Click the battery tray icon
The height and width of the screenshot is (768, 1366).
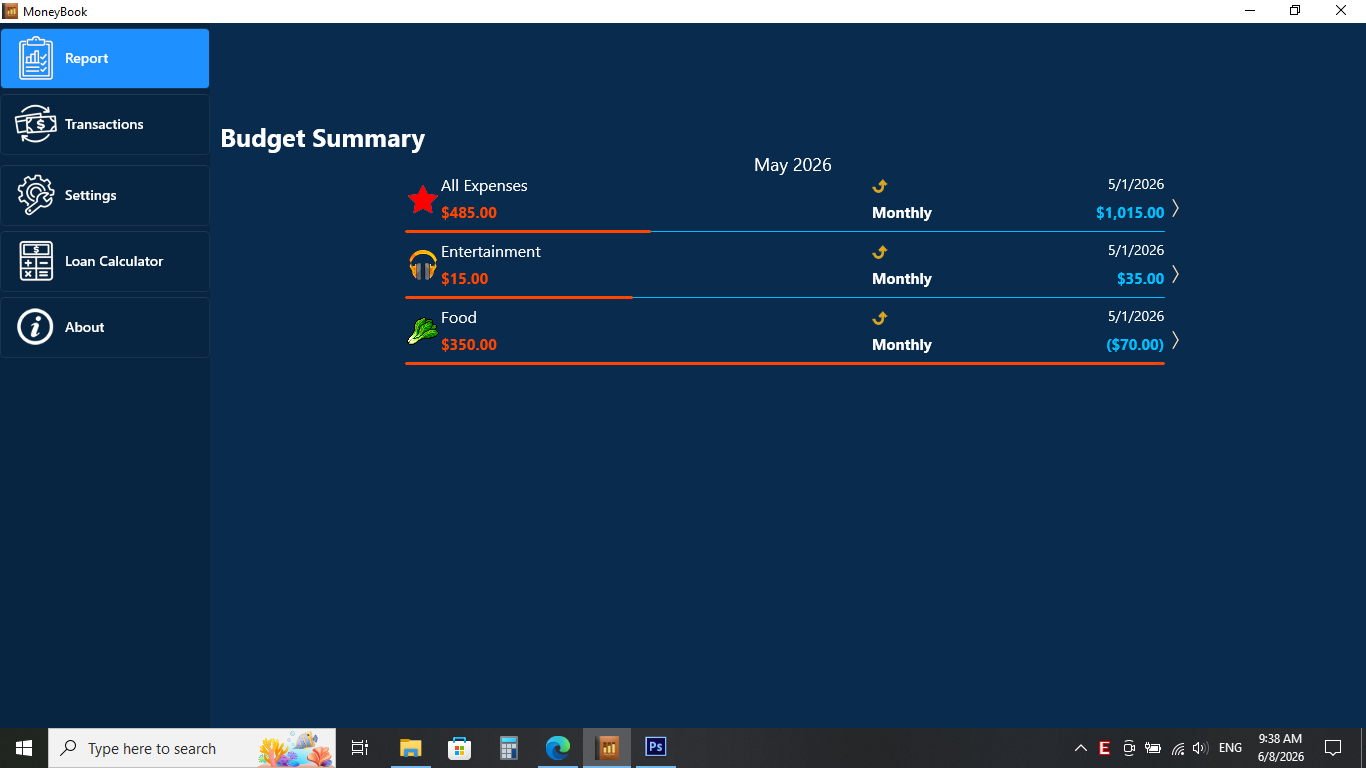point(1153,748)
